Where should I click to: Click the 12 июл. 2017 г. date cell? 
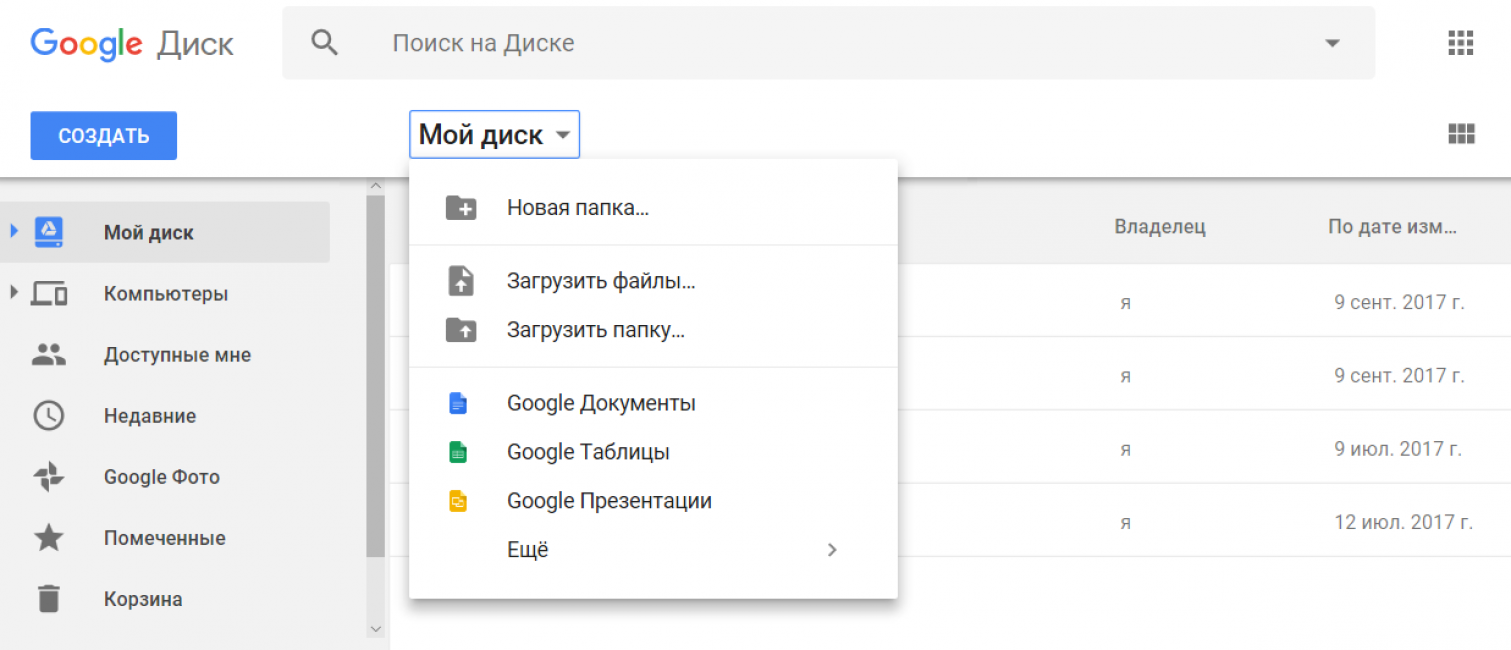(1403, 522)
